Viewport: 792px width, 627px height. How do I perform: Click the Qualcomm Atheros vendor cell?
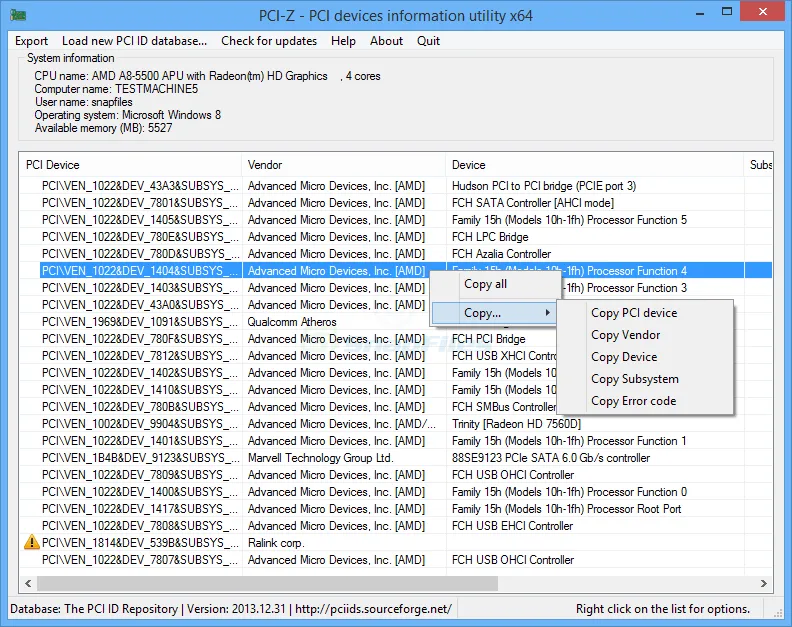[x=292, y=322]
